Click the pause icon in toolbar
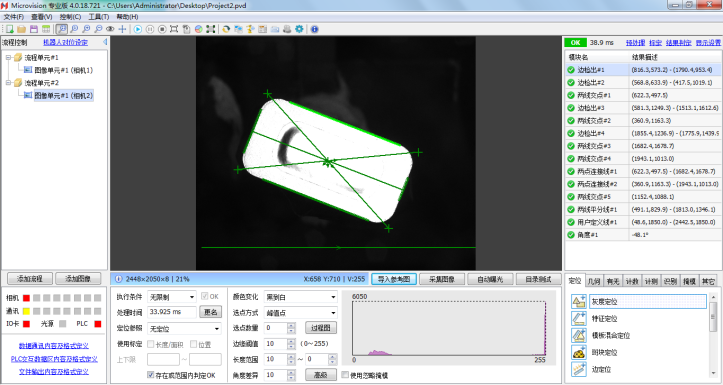The height and width of the screenshot is (385, 723). [x=150, y=29]
